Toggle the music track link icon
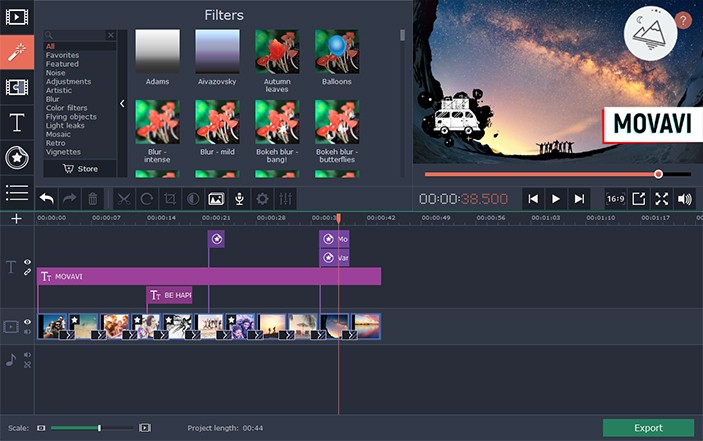This screenshot has width=703, height=441. [x=27, y=365]
